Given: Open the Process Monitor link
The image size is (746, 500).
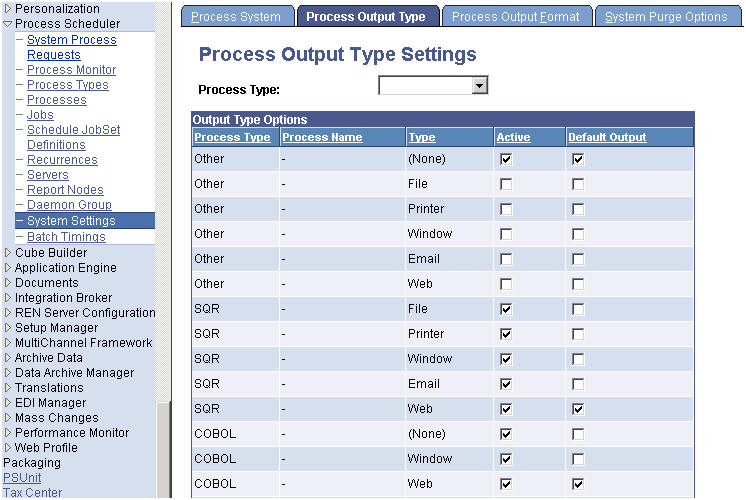Looking at the screenshot, I should pos(71,70).
